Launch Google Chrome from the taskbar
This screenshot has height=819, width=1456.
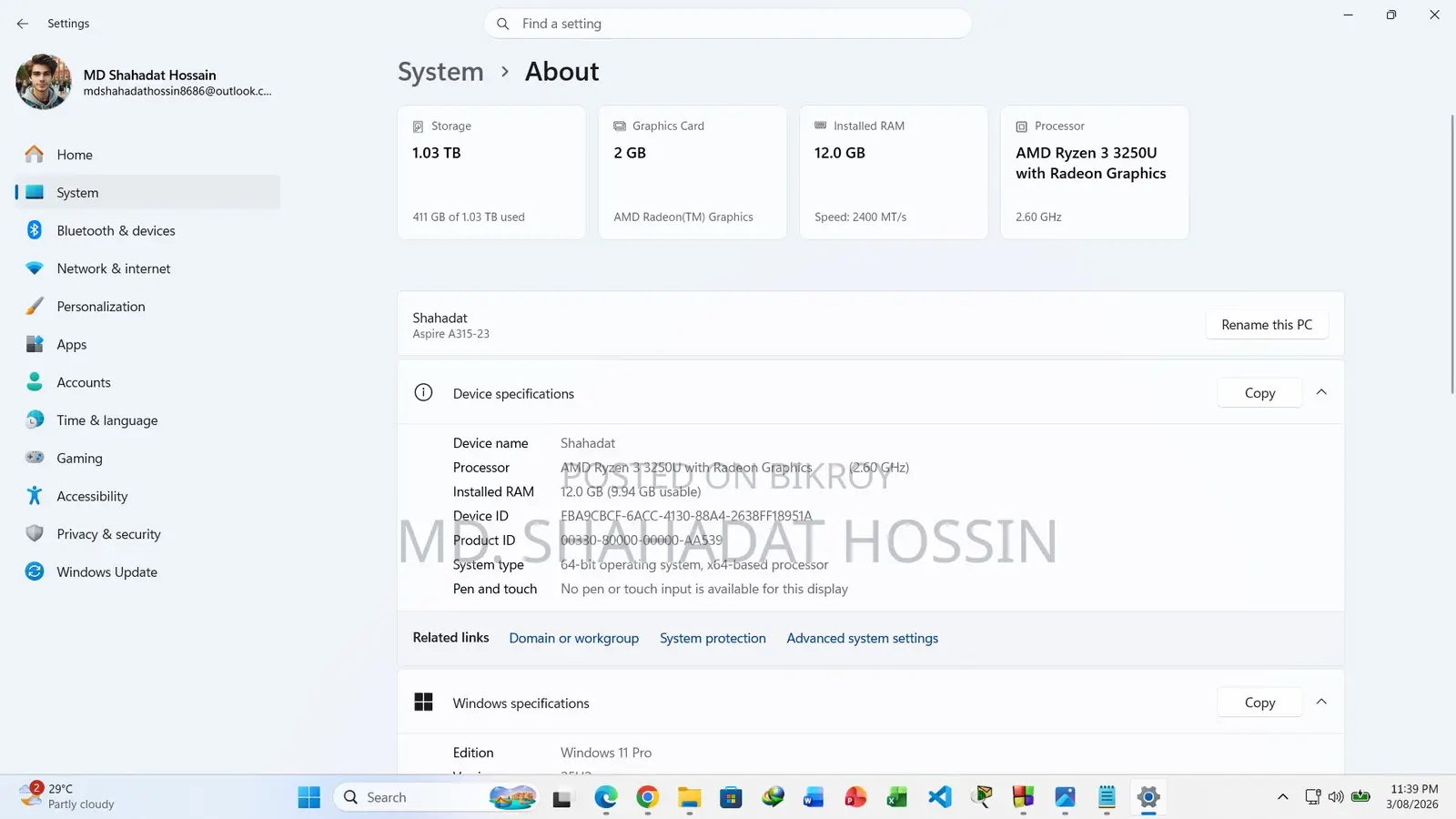tap(647, 798)
